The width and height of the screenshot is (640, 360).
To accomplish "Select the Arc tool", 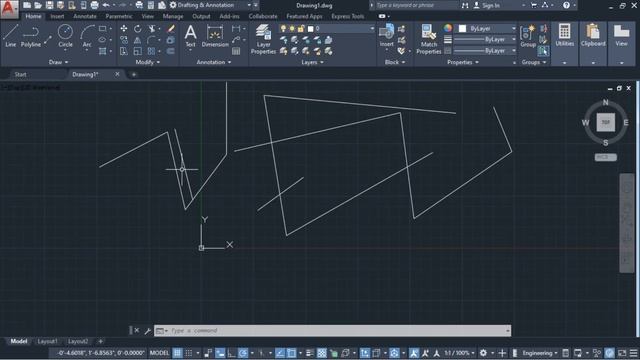I will click(87, 36).
